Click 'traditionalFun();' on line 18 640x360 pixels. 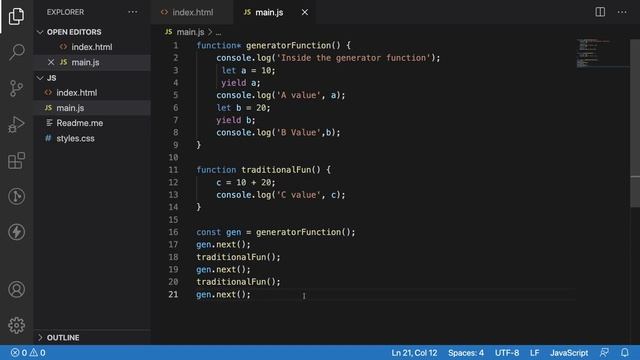tap(238, 257)
